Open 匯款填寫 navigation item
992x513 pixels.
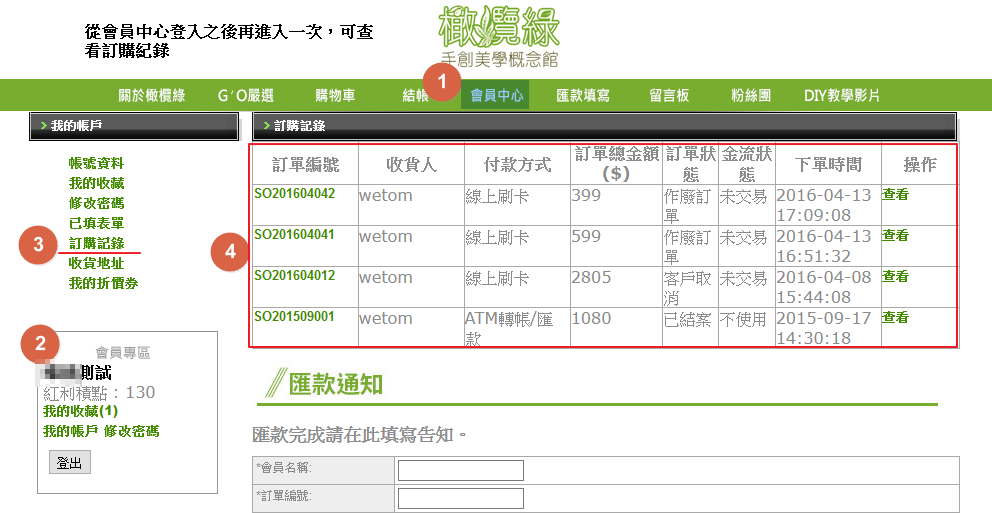(x=583, y=96)
